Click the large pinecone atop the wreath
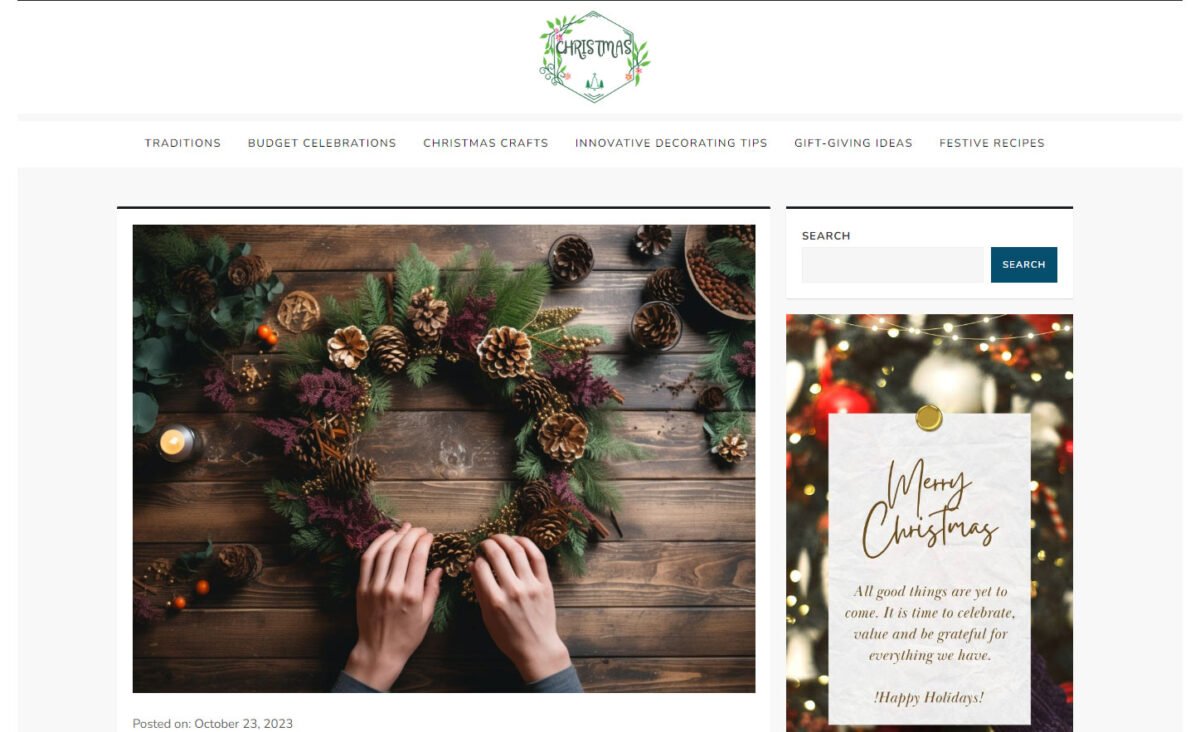This screenshot has width=1200, height=732. coord(503,352)
